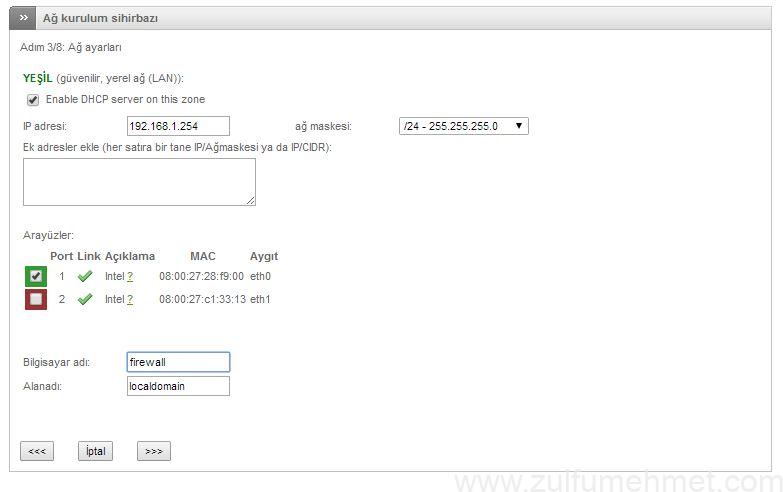Open the ? help link for port 1 Intel
783x492 pixels.
pos(130,277)
